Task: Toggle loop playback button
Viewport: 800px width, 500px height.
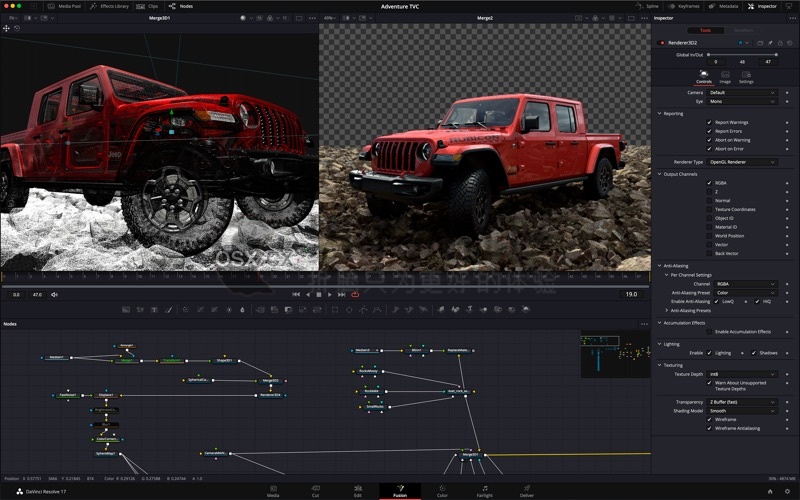Action: coord(355,294)
